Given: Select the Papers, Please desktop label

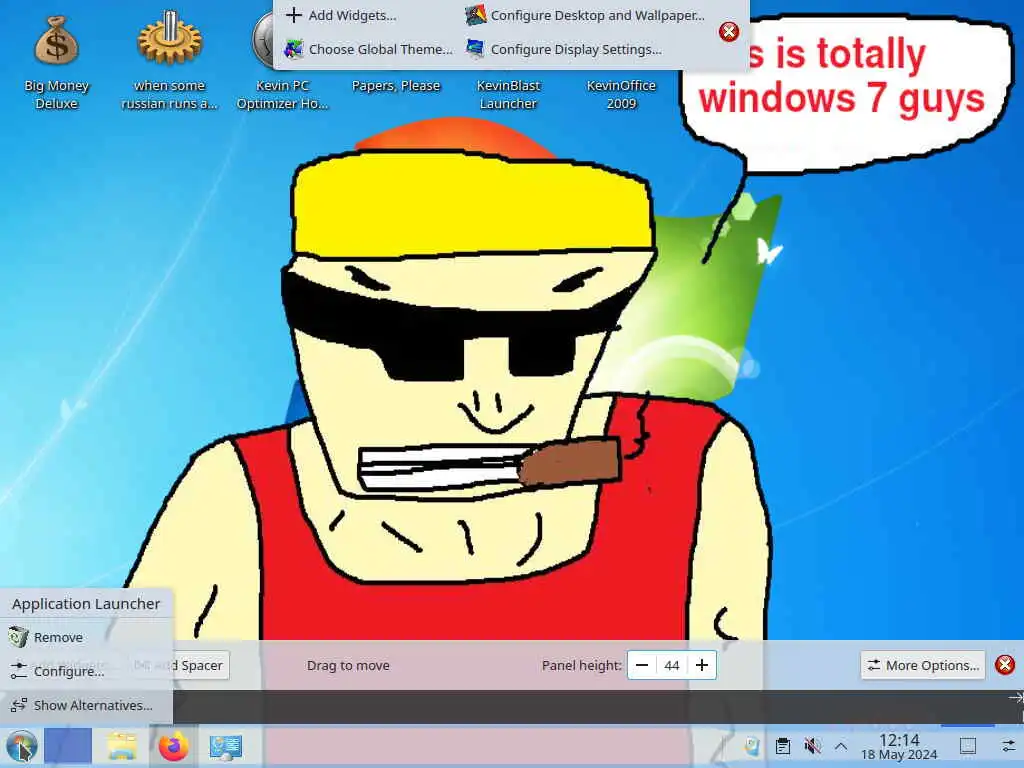Looking at the screenshot, I should [x=396, y=86].
